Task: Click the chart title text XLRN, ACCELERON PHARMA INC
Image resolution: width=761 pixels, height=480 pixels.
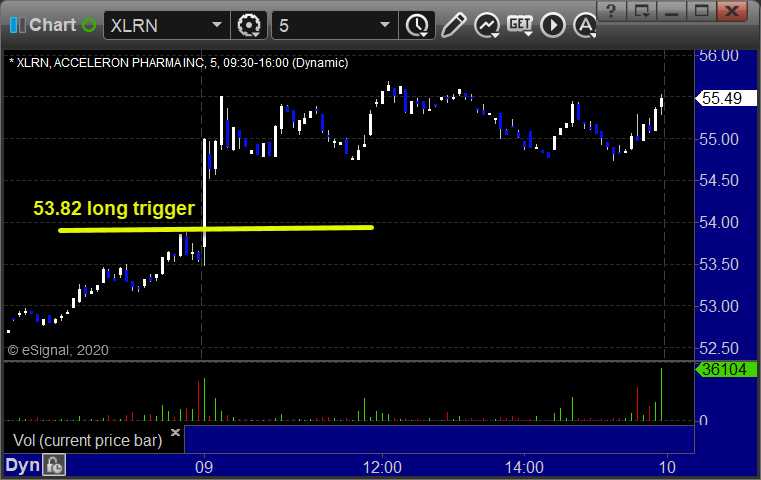Action: (x=110, y=63)
